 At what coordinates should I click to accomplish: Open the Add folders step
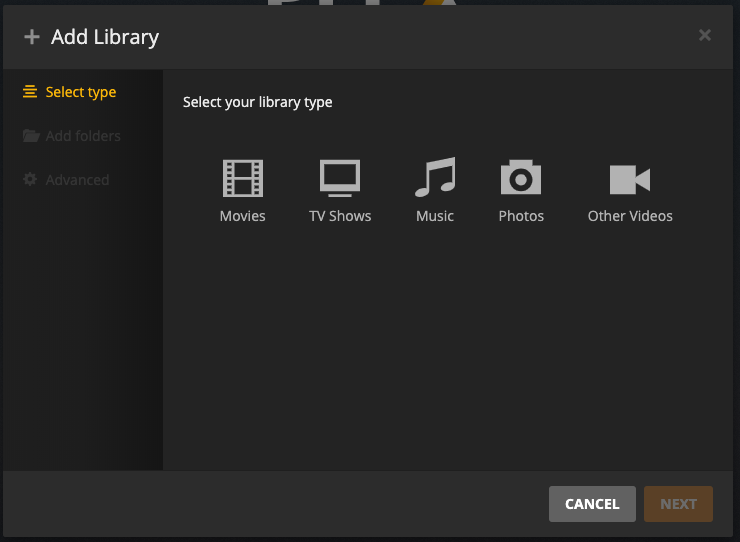[x=83, y=136]
